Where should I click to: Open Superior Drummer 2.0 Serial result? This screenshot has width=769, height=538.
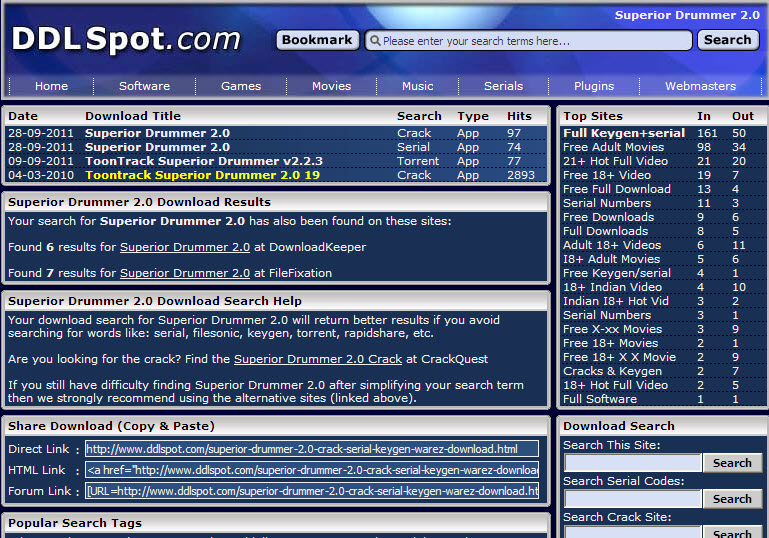[x=157, y=147]
